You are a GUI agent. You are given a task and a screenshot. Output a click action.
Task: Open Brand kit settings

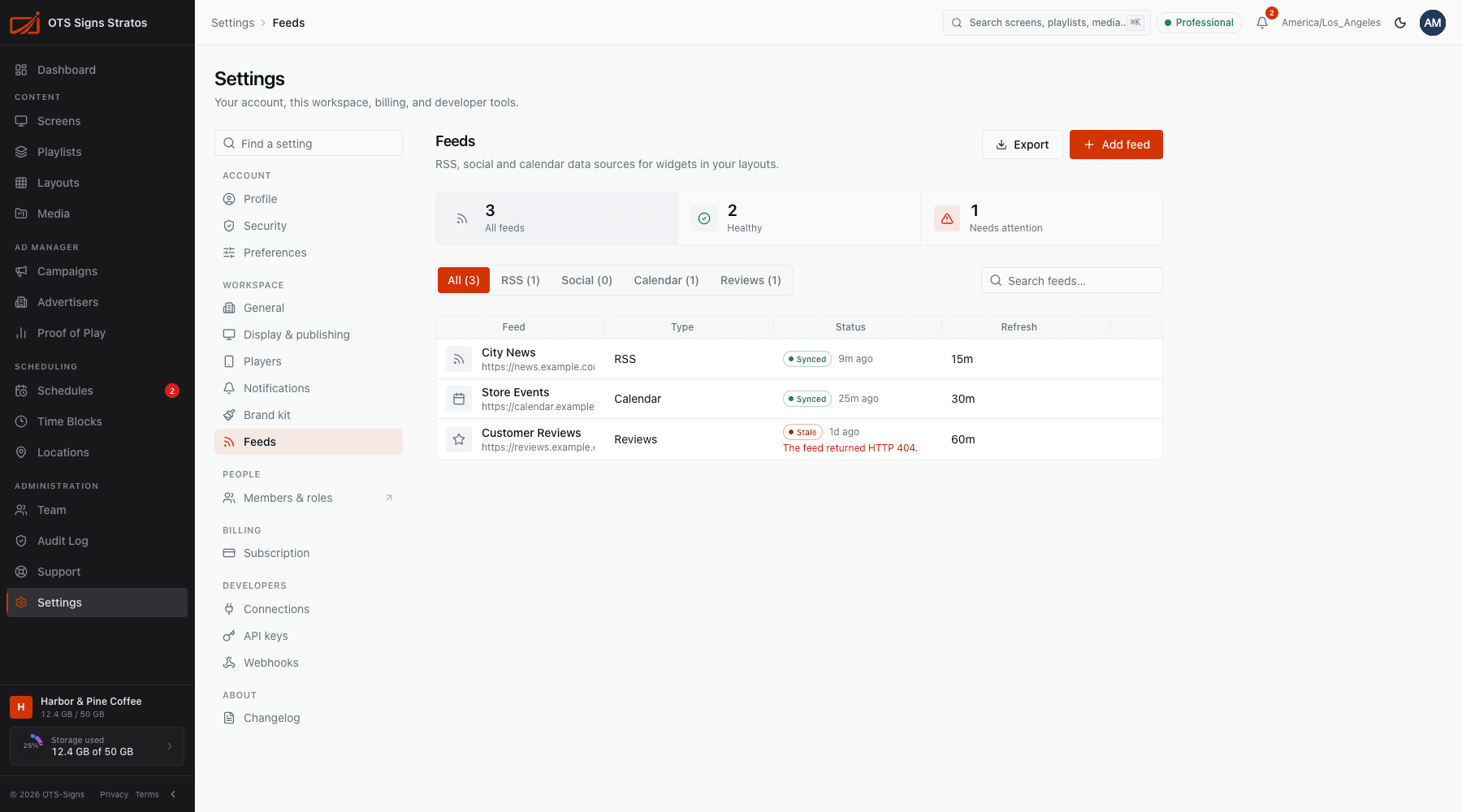coord(309,415)
